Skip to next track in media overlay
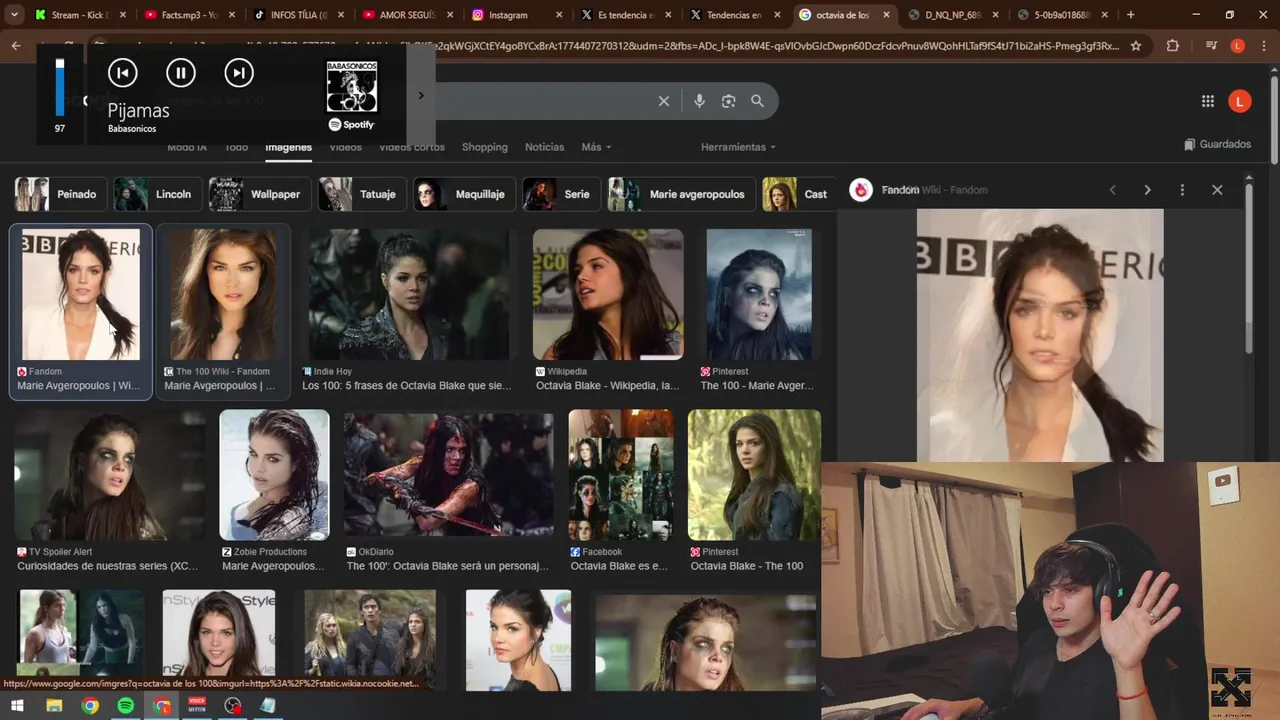 pos(238,72)
